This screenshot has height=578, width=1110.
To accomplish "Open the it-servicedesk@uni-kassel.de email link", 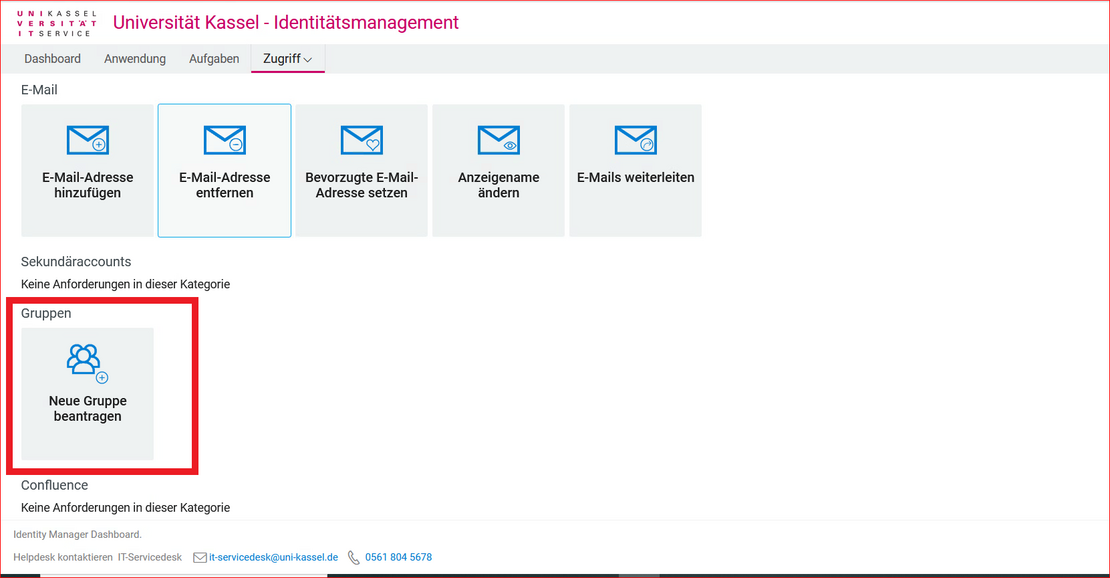I will pyautogui.click(x=273, y=557).
